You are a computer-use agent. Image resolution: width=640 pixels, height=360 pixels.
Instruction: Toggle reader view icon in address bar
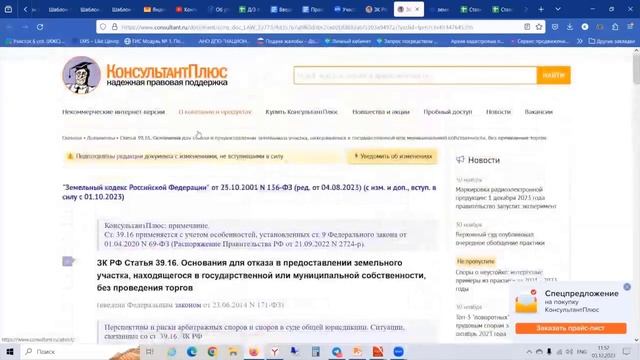[x=527, y=27]
